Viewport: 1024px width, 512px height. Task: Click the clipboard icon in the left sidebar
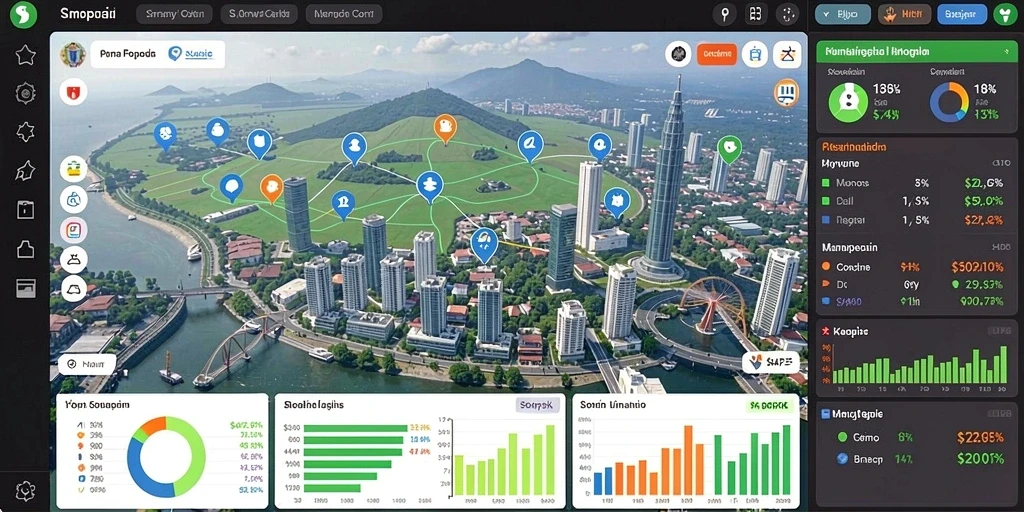tap(25, 210)
